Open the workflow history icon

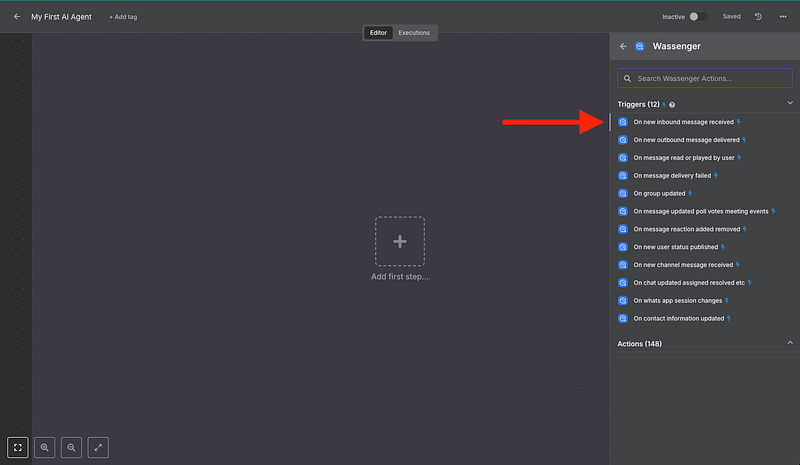[x=758, y=17]
